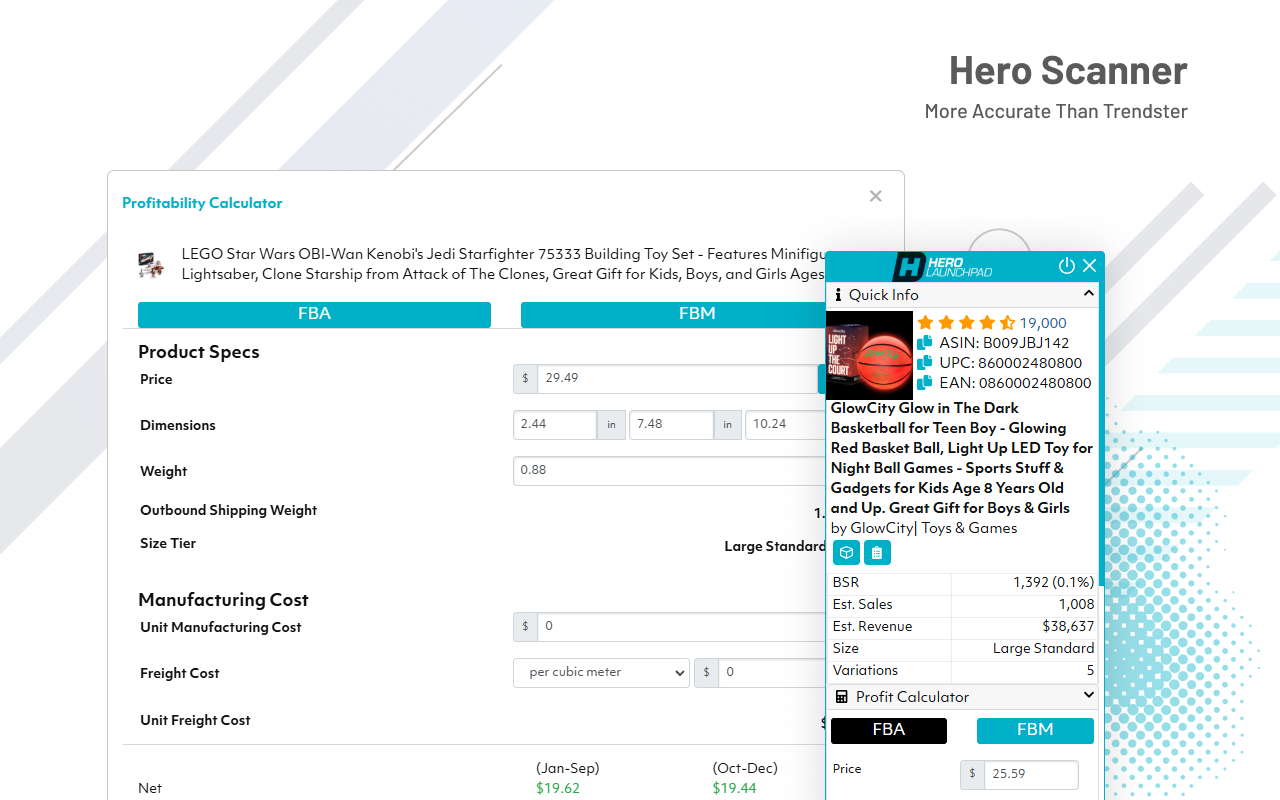
Task: Collapse the Quick Info section
Action: 1089,294
